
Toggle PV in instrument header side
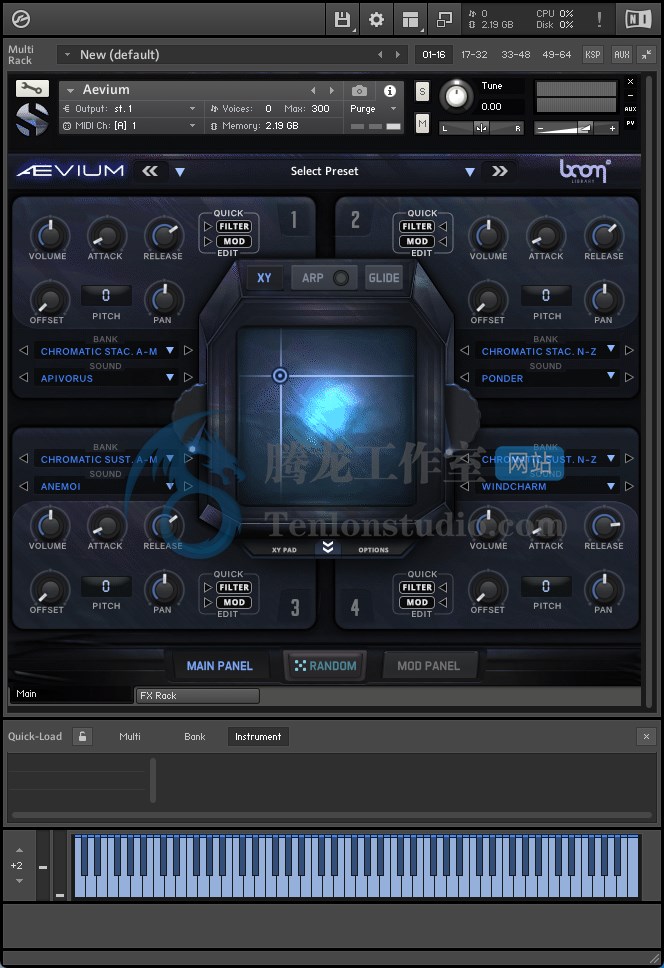pyautogui.click(x=630, y=123)
